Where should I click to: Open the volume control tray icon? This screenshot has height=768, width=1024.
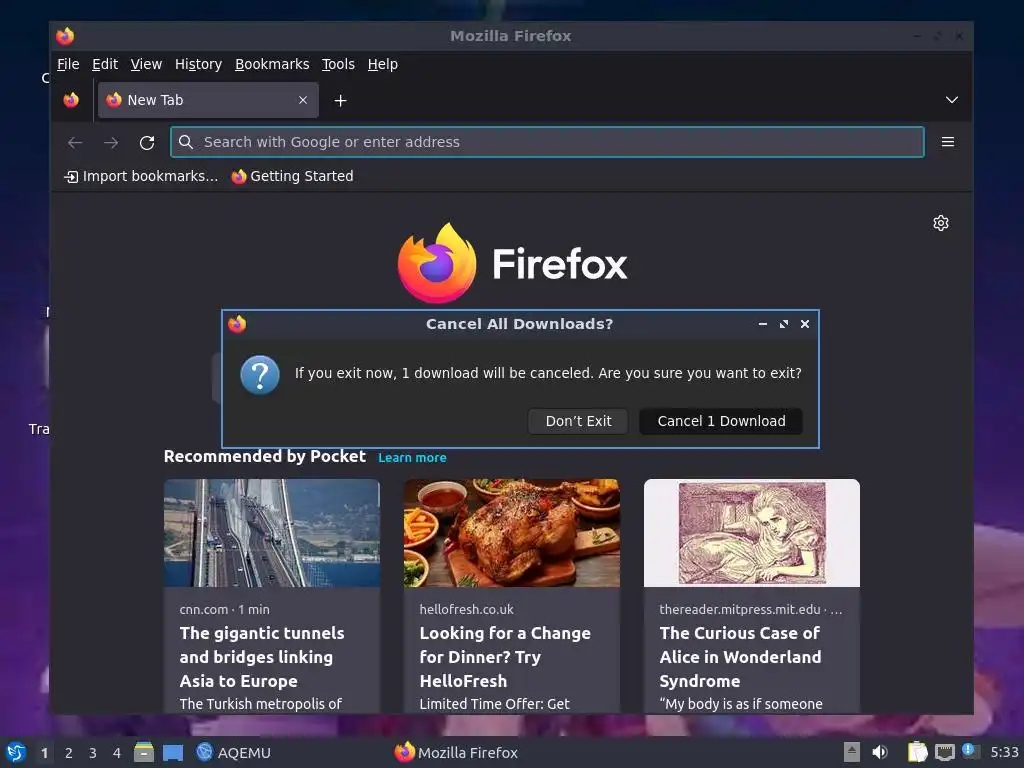[880, 752]
